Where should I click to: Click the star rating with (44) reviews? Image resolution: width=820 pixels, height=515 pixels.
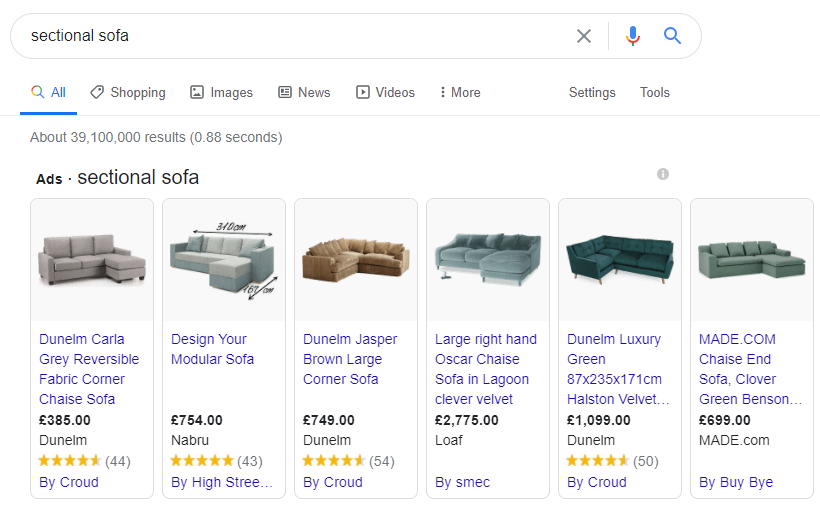[85, 461]
